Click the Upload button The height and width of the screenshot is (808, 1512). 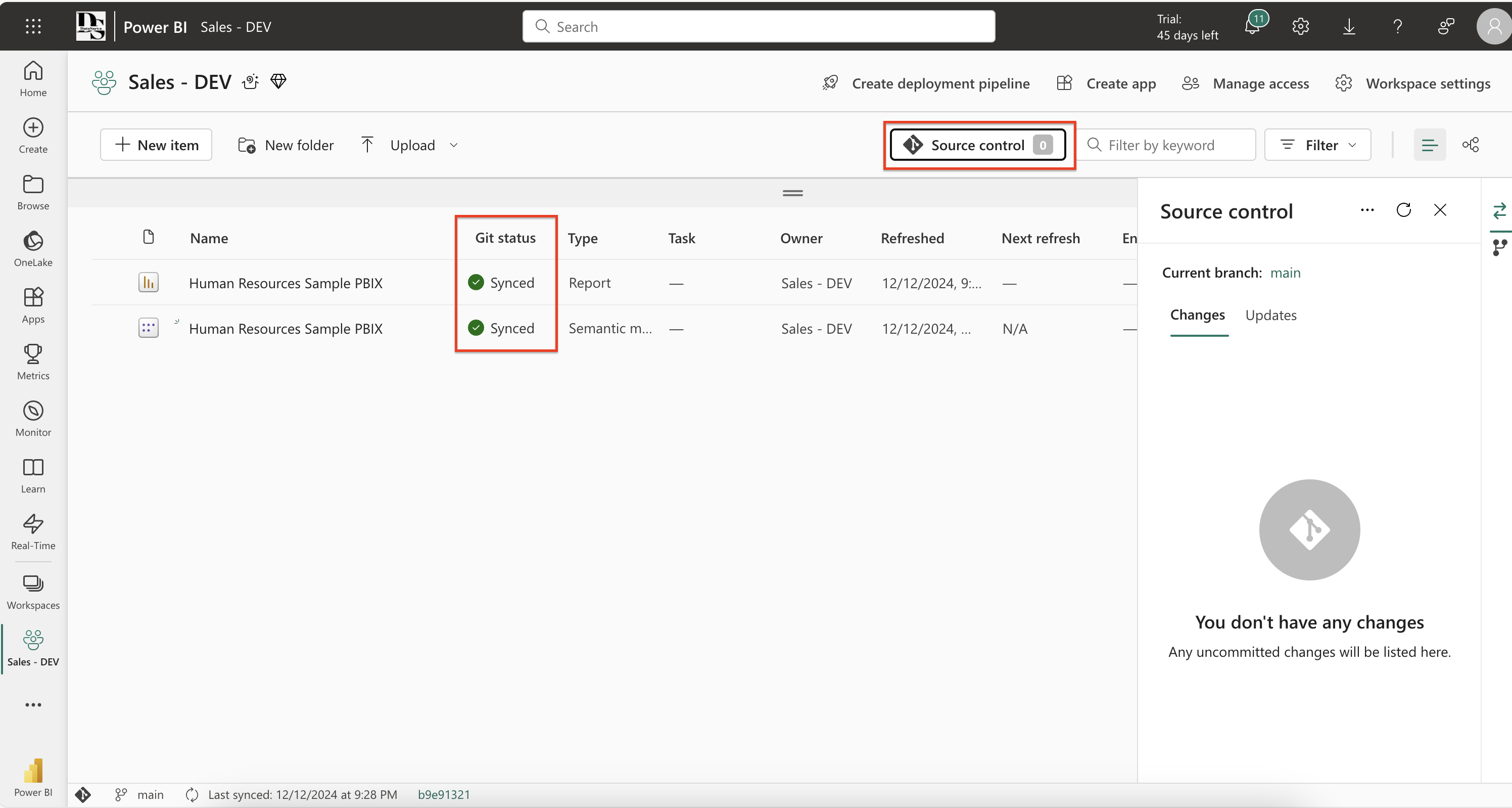pyautogui.click(x=399, y=145)
